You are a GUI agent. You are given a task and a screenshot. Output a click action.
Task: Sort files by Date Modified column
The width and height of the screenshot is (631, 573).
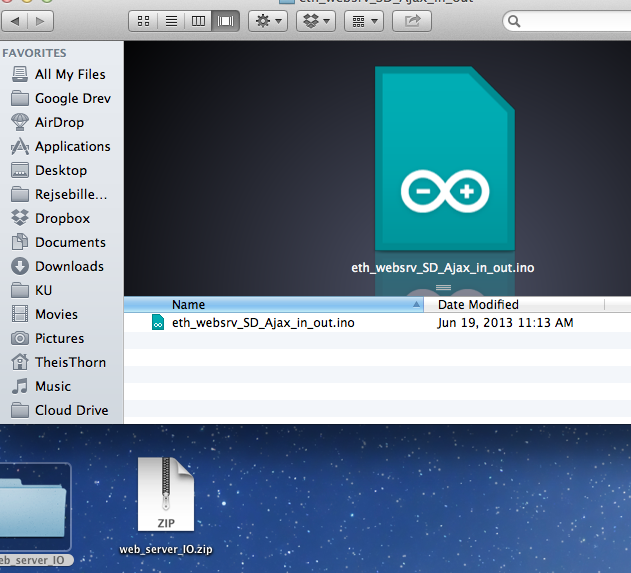coord(514,305)
